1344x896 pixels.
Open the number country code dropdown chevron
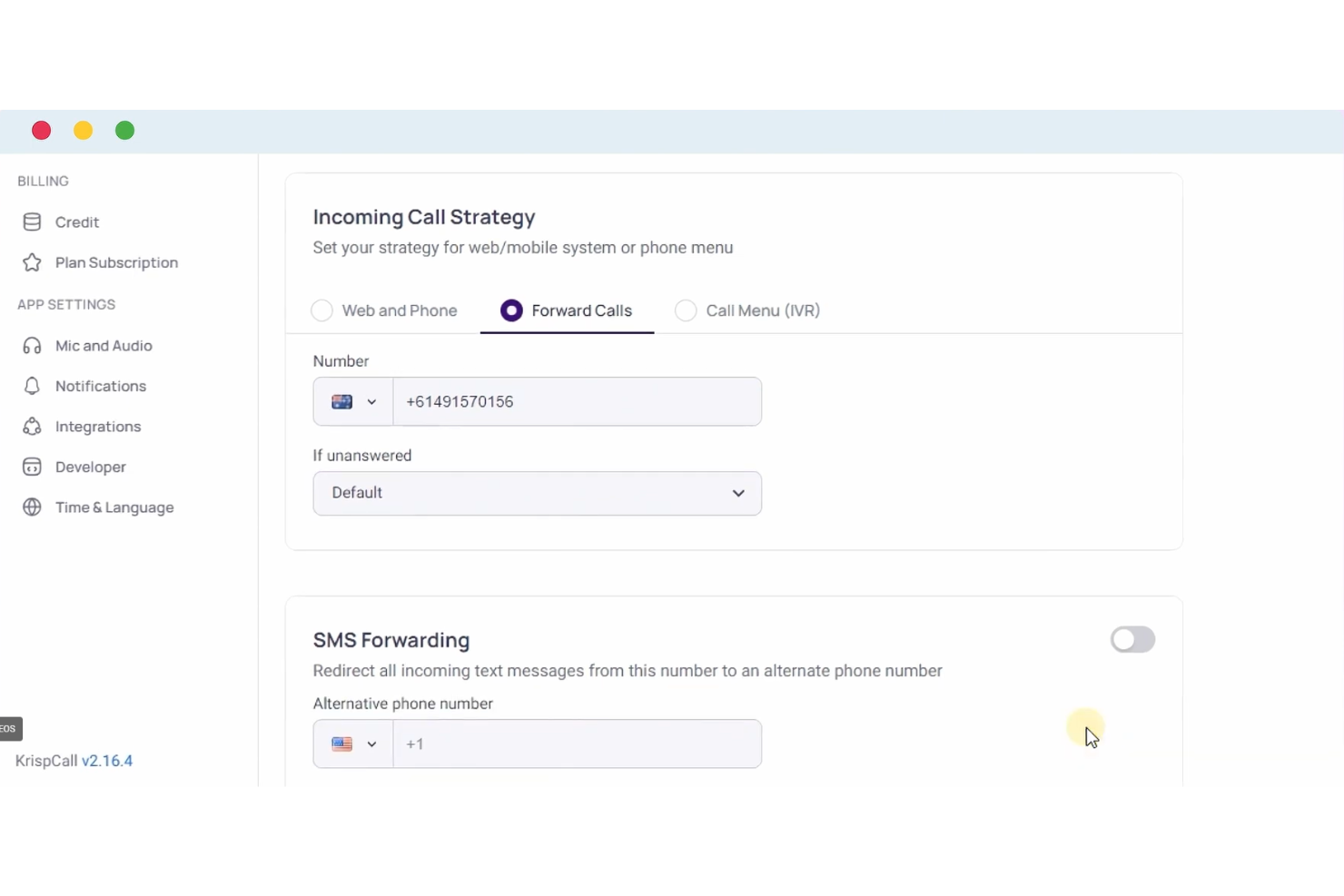tap(373, 401)
